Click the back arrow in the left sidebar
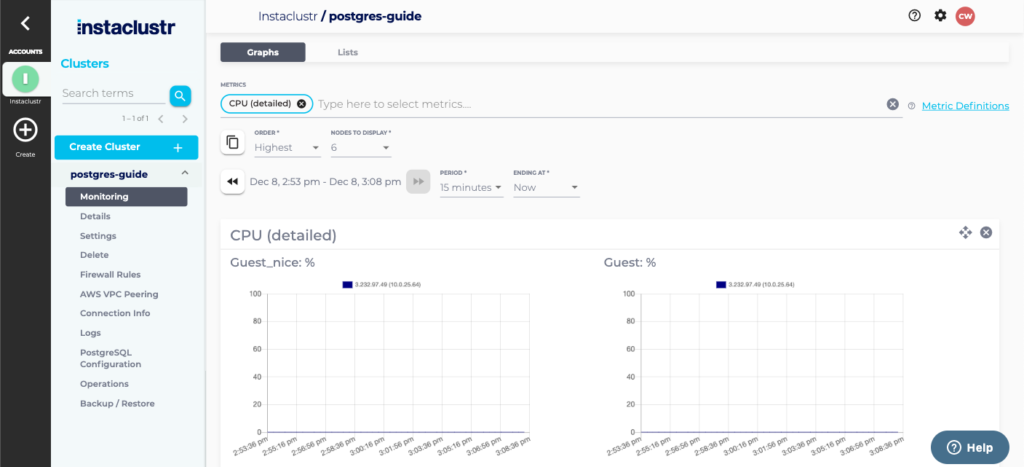 pos(25,23)
